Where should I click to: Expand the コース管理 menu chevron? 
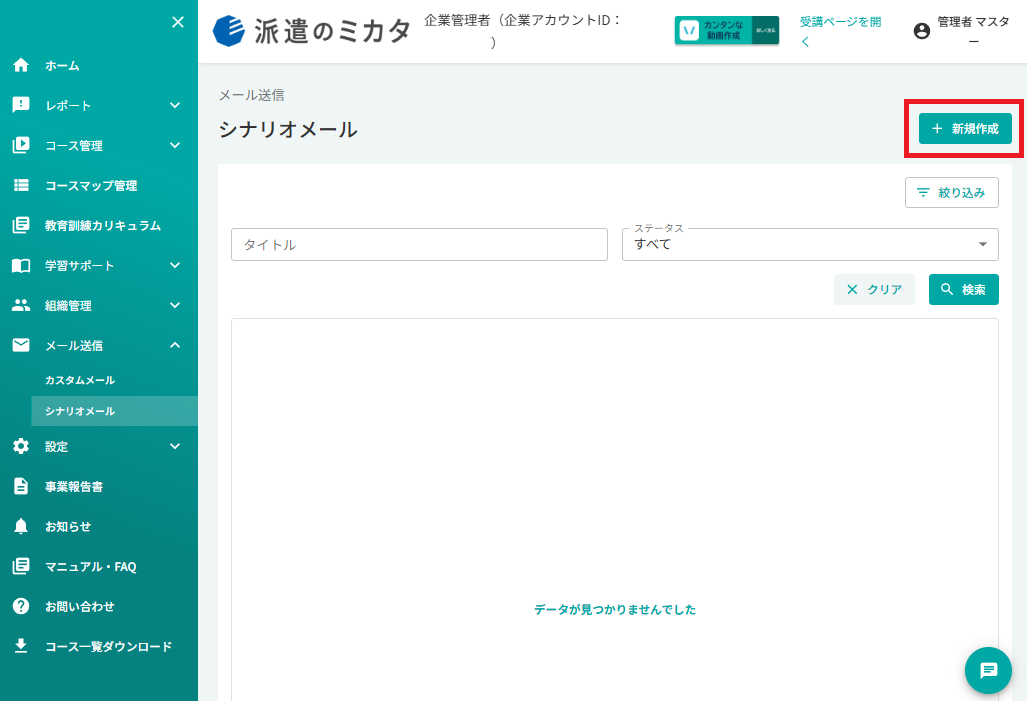click(175, 145)
